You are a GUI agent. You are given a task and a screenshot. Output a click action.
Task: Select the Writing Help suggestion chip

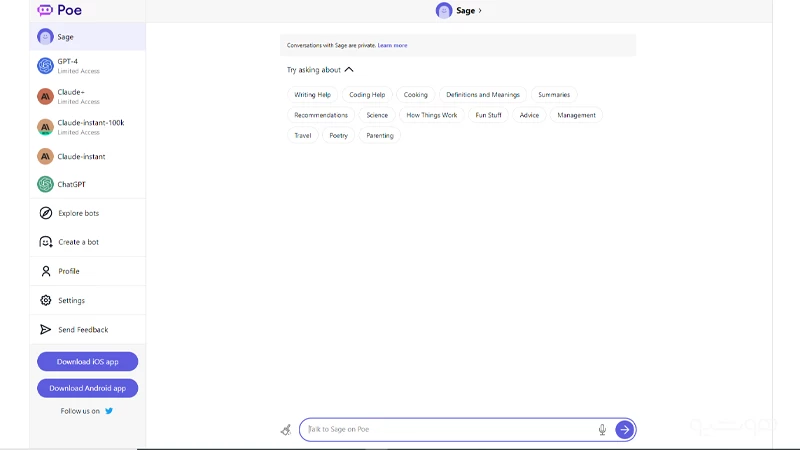pos(312,94)
